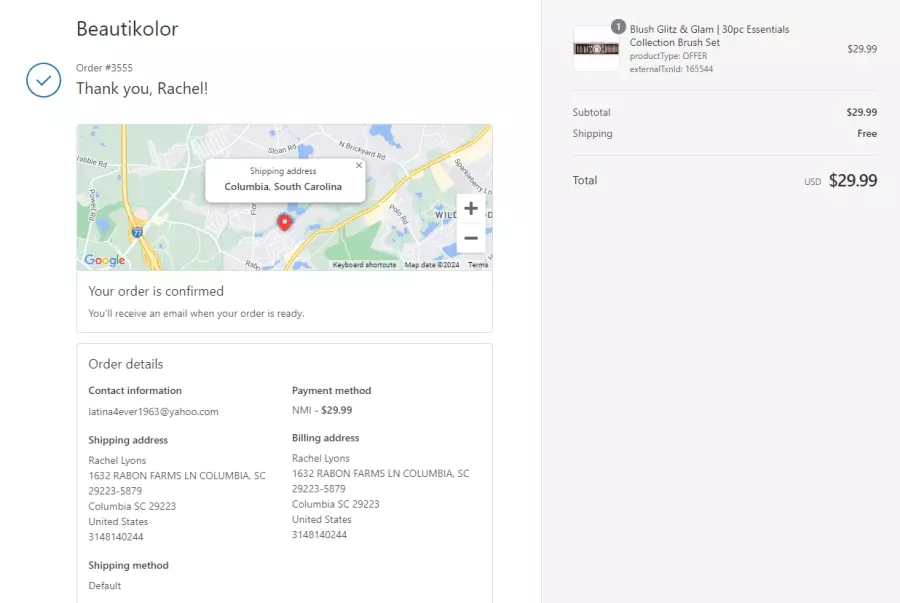900x603 pixels.
Task: Open the brush set product thumbnail
Action: coord(596,49)
